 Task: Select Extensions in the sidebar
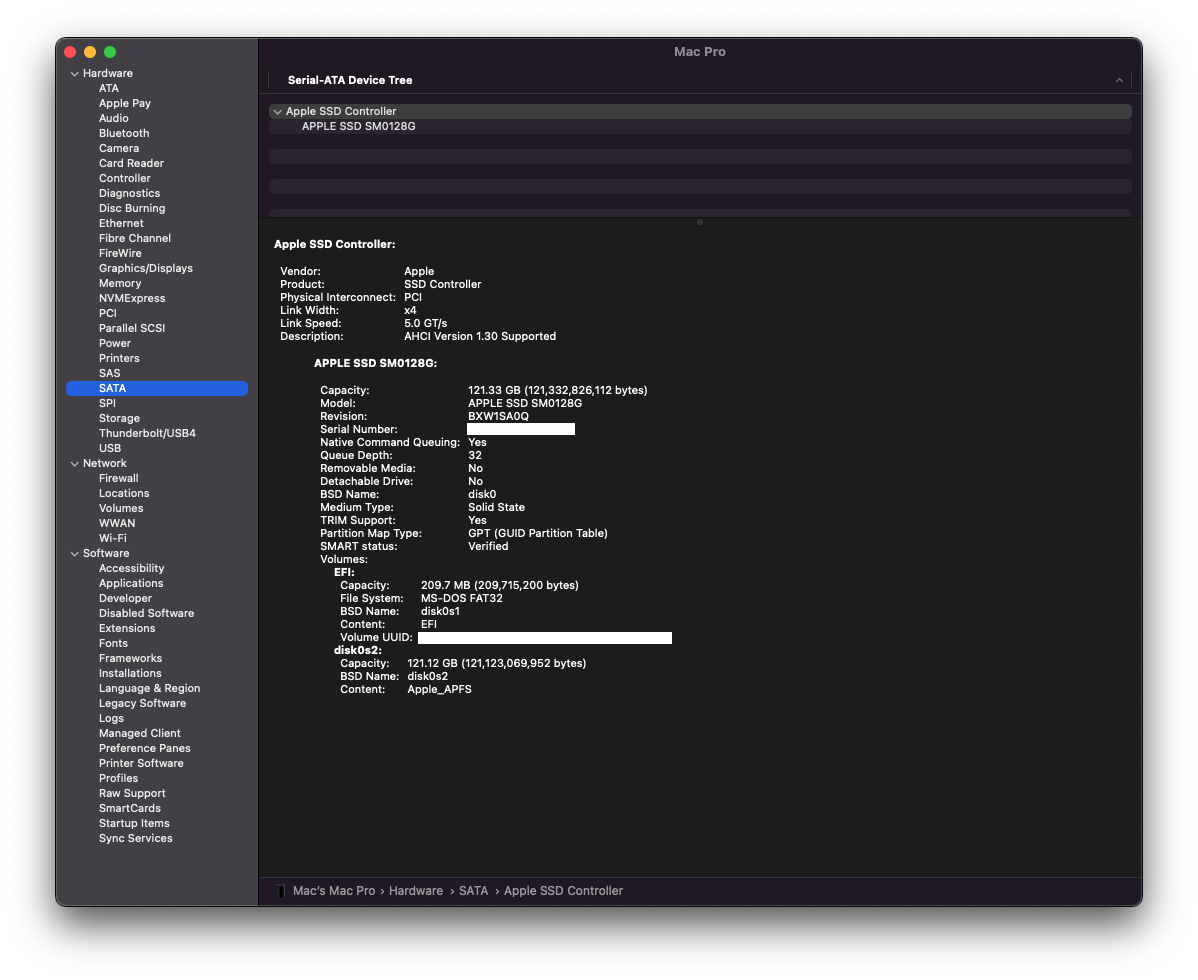127,628
